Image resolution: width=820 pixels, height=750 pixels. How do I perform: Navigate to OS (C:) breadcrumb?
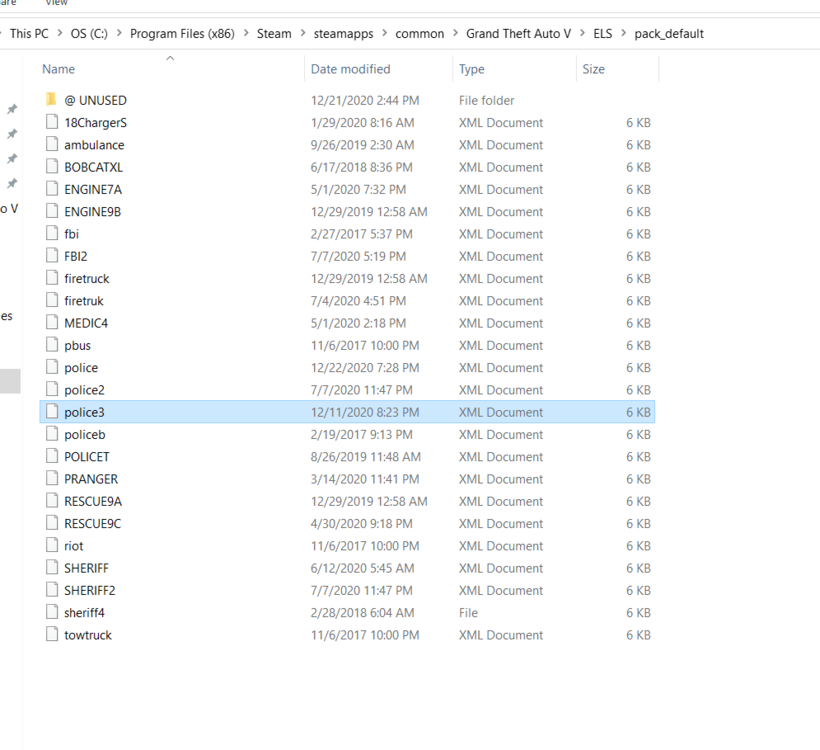click(x=89, y=33)
